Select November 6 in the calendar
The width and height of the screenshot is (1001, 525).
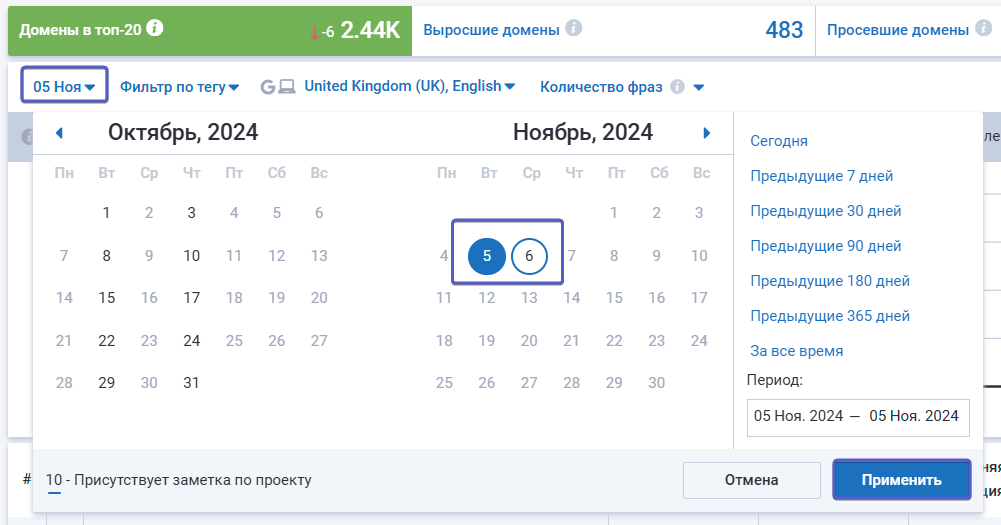529,256
